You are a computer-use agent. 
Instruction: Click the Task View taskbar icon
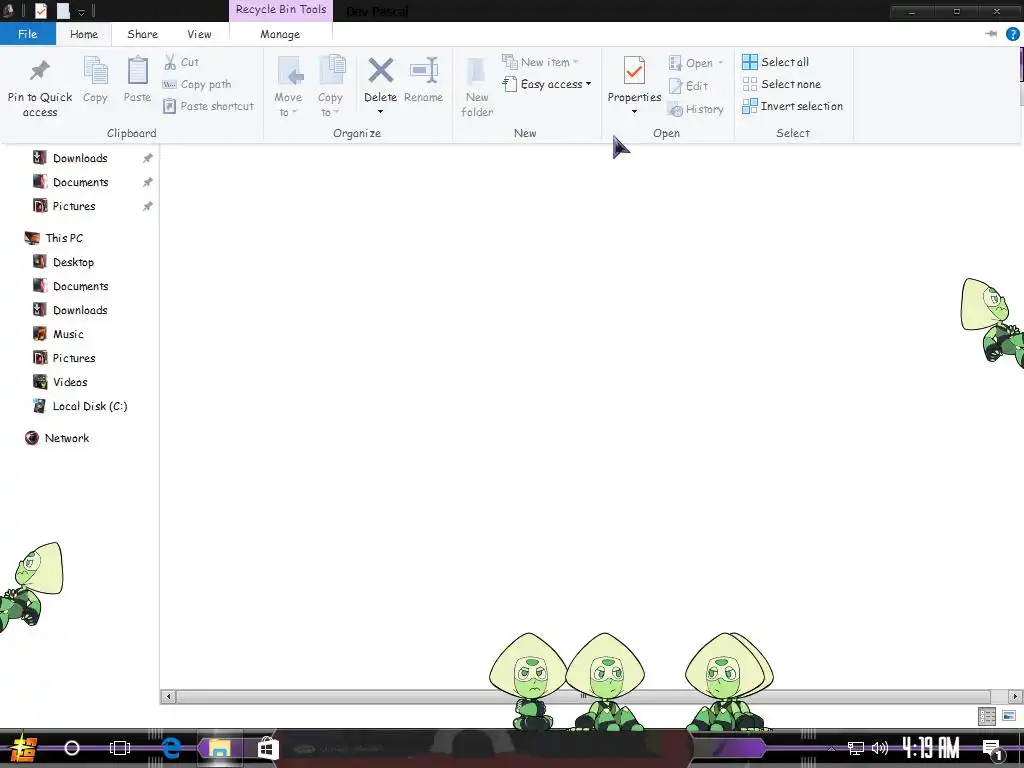[120, 748]
